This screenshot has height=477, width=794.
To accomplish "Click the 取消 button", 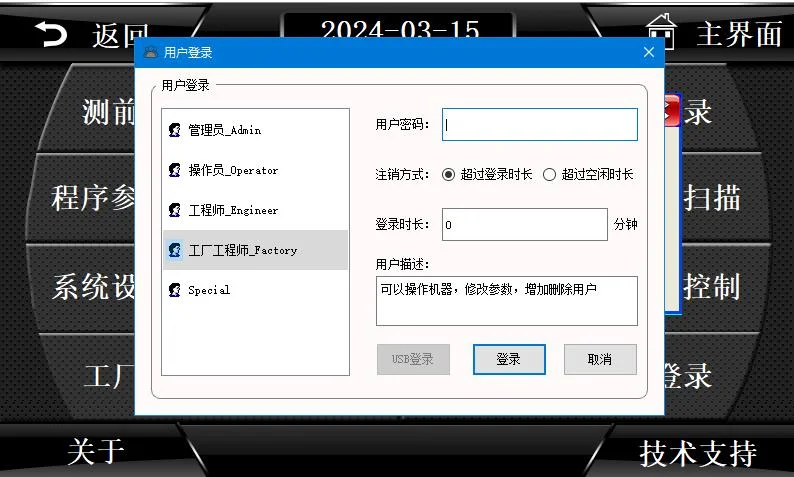I will coord(600,360).
